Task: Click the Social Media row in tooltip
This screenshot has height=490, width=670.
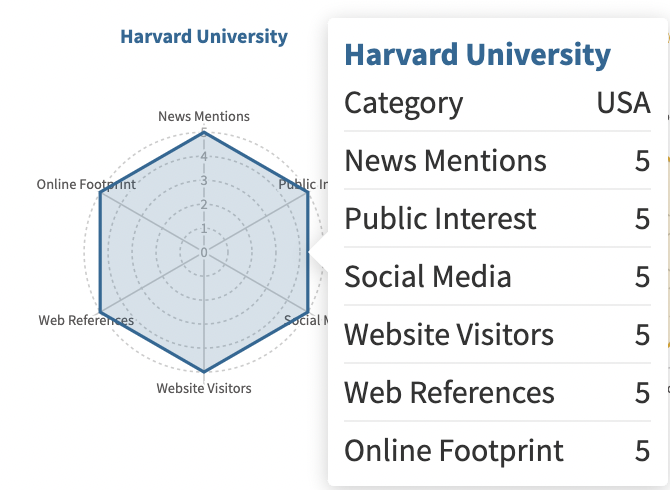Action: (x=497, y=276)
